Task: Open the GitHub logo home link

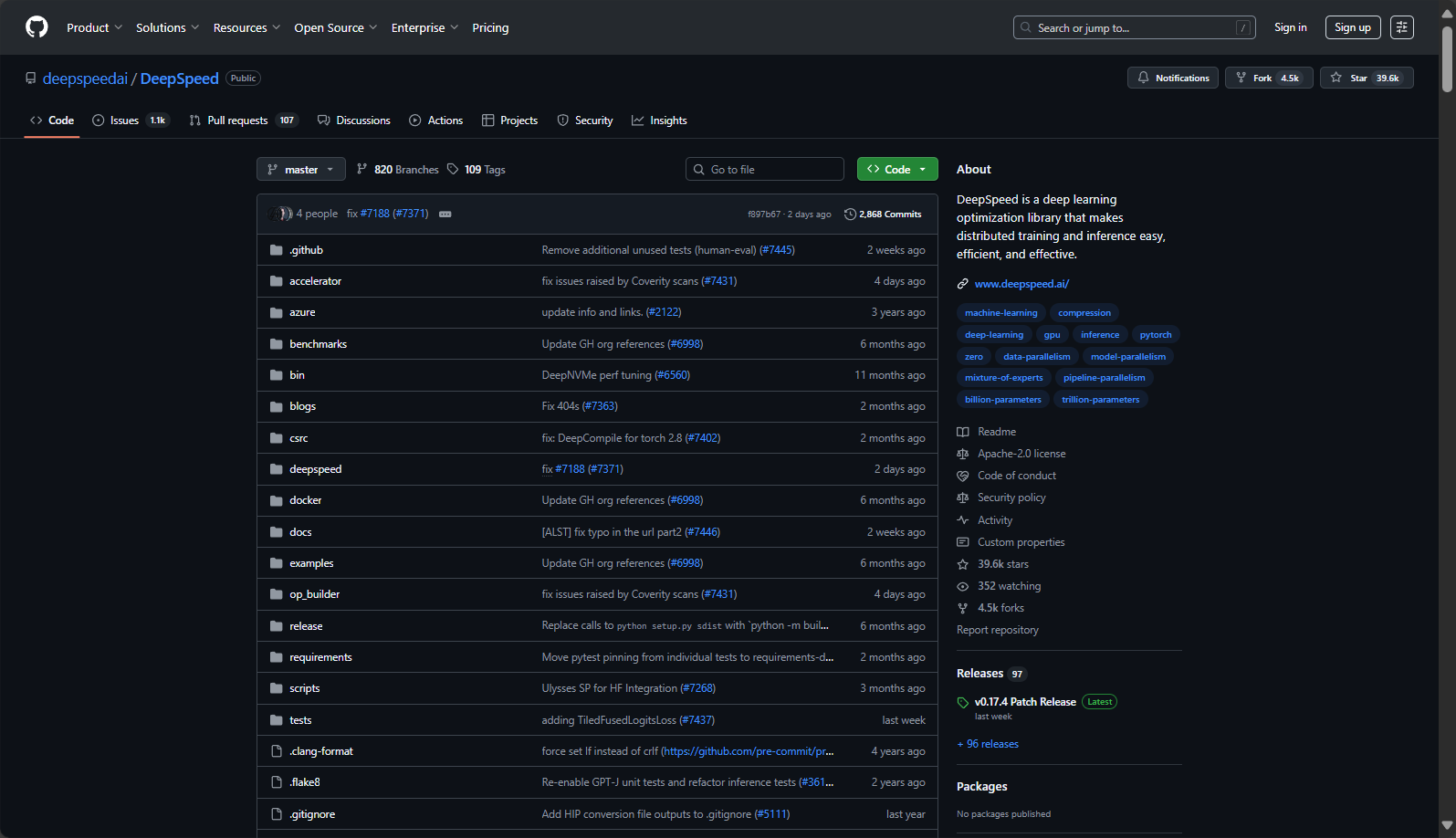Action: [37, 27]
